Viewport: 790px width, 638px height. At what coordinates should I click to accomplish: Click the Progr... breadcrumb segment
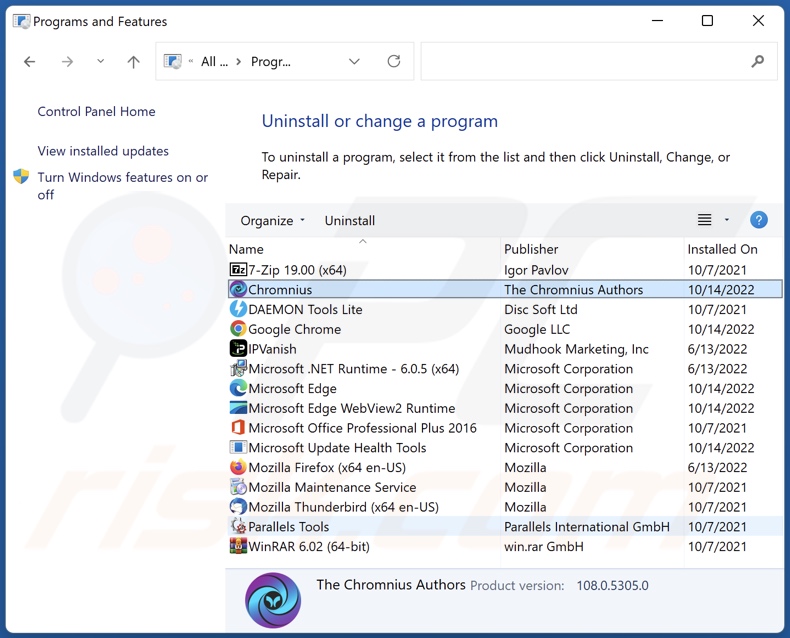click(271, 61)
